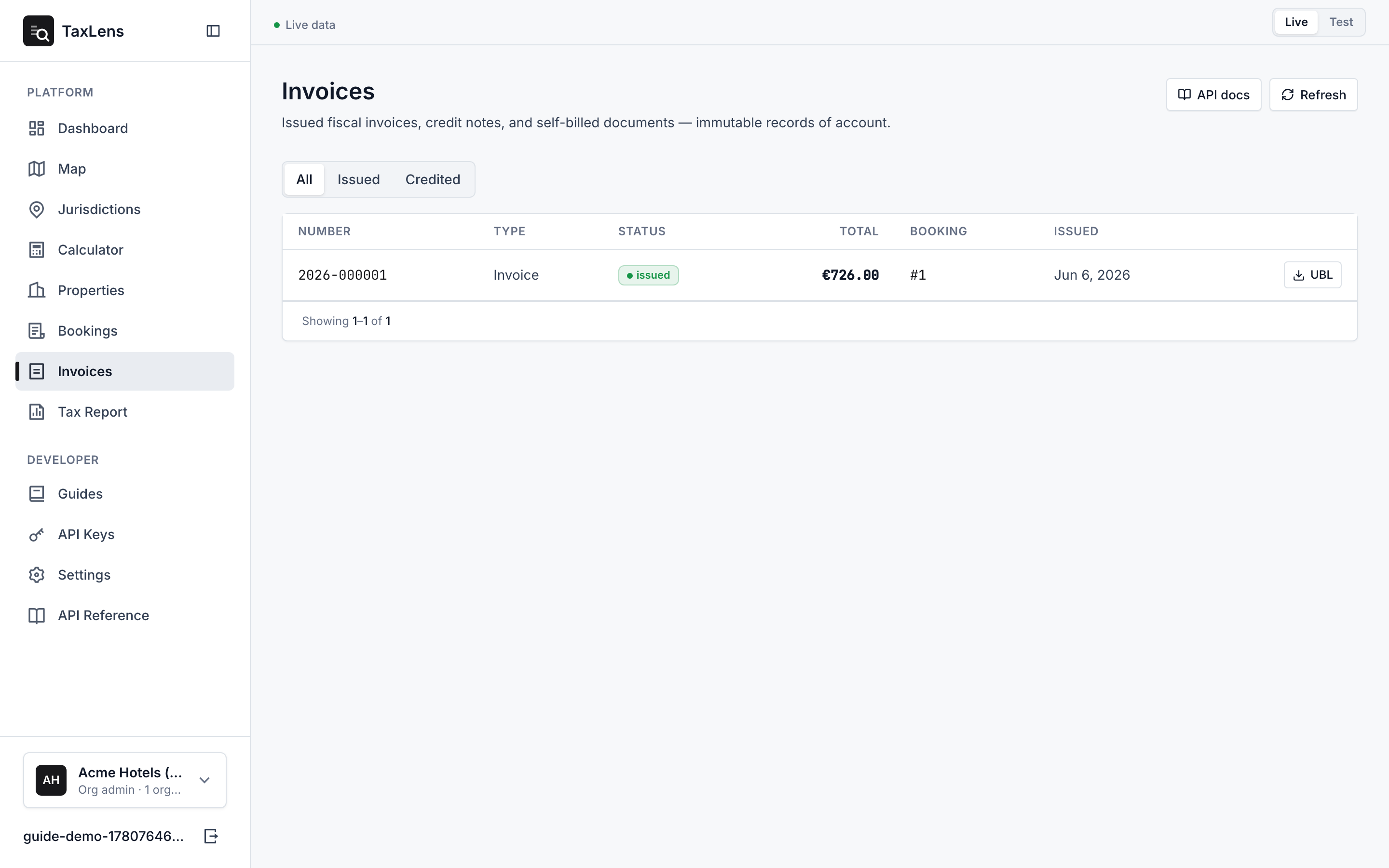
Task: Click the API Reference open-book icon
Action: [37, 615]
